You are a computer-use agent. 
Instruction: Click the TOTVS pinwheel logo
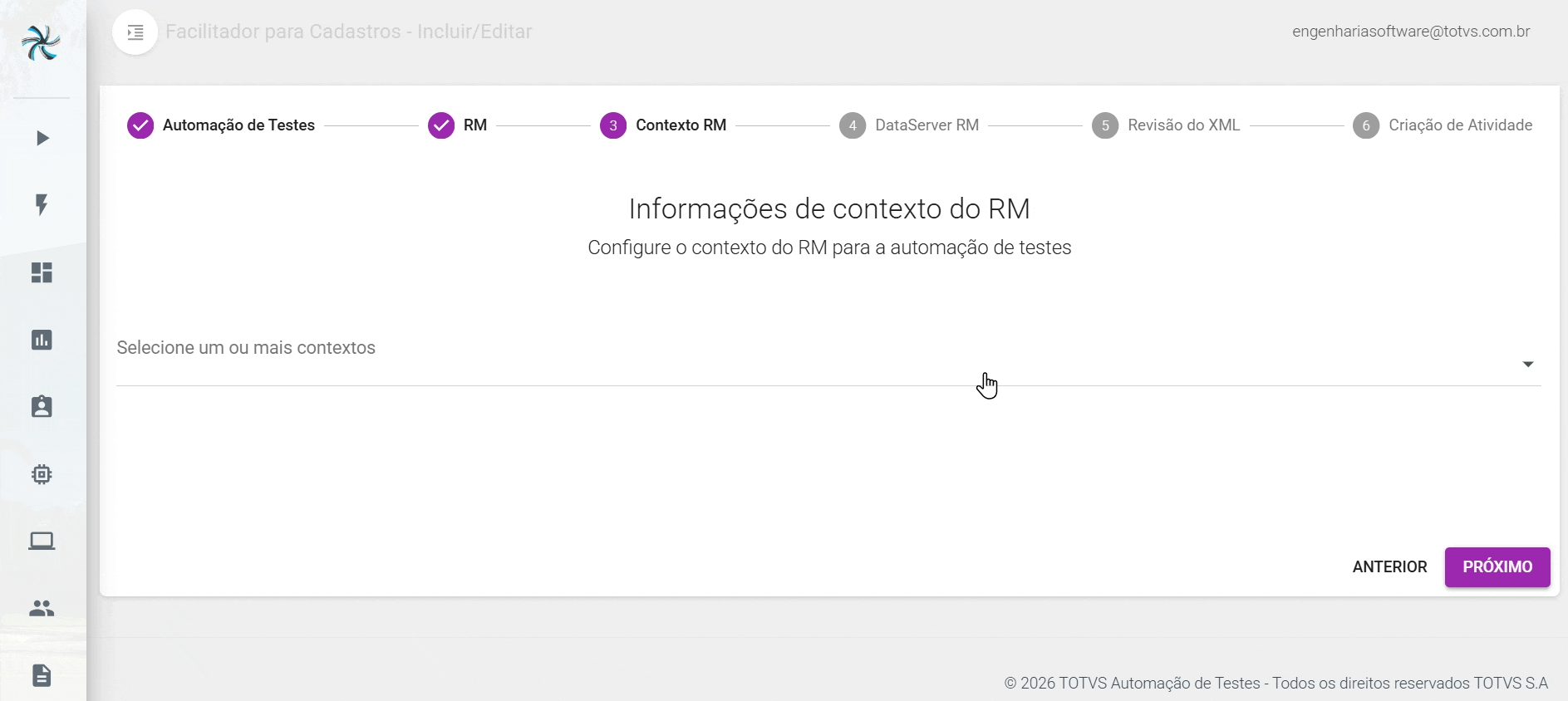(x=42, y=43)
